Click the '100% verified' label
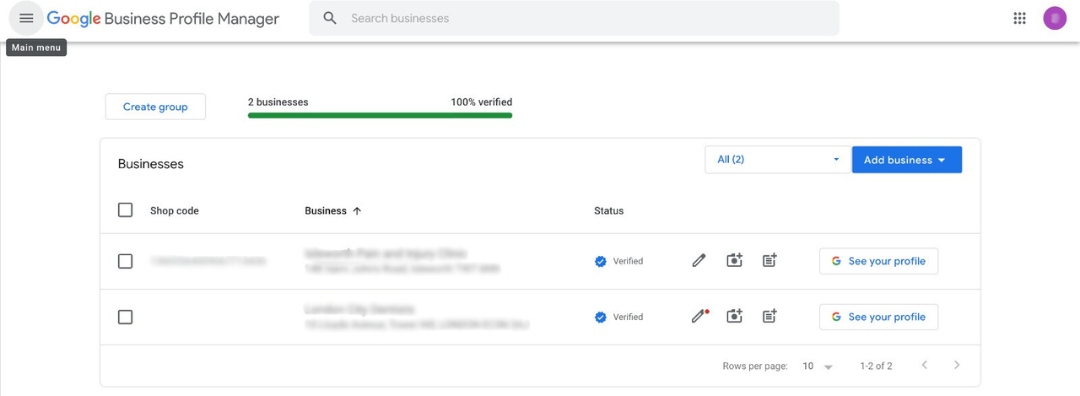 point(481,102)
